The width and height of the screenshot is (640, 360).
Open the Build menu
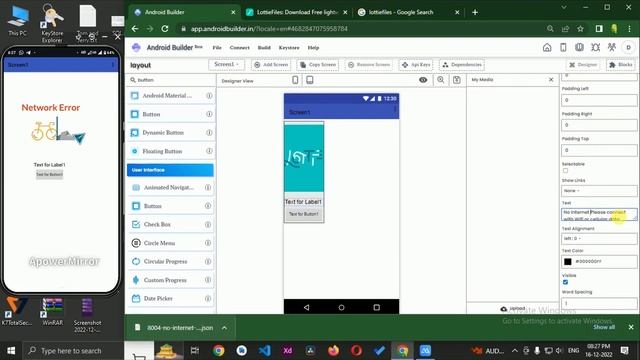point(264,48)
